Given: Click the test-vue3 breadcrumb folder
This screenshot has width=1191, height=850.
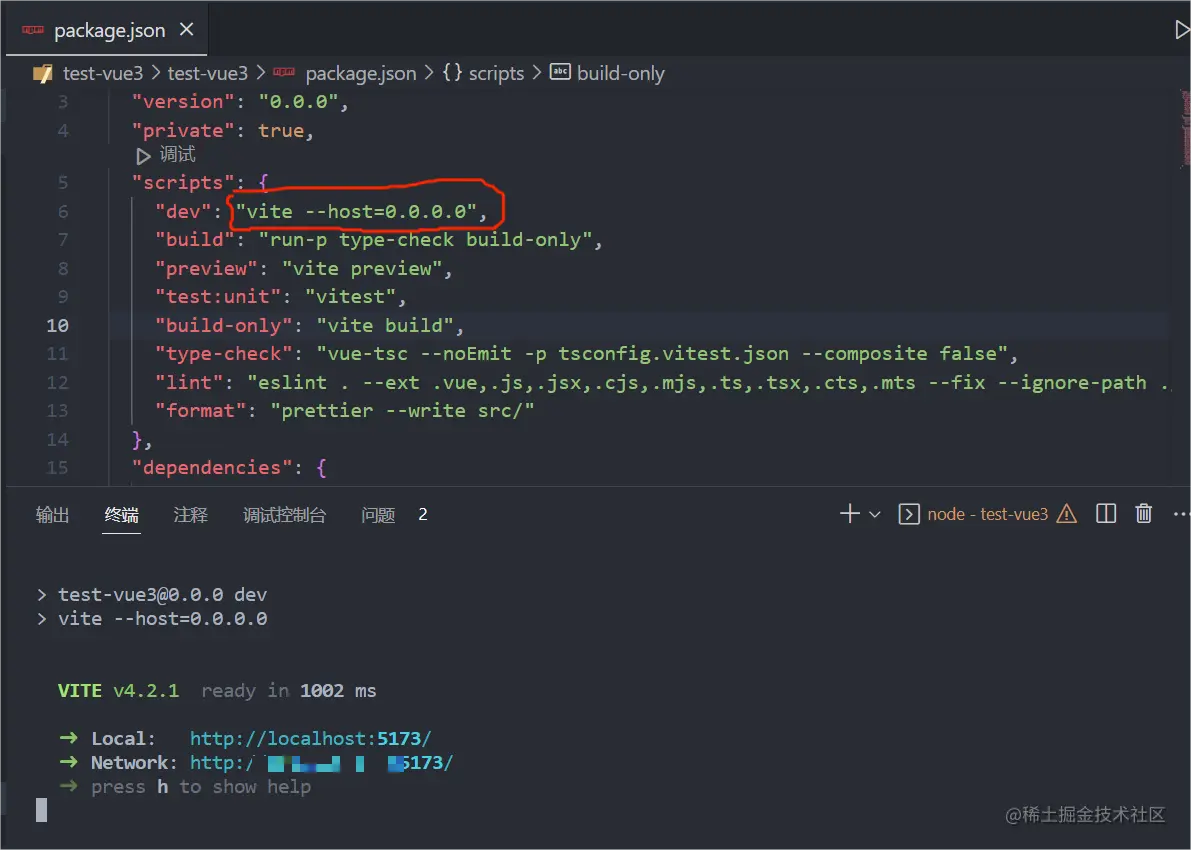Looking at the screenshot, I should point(104,72).
